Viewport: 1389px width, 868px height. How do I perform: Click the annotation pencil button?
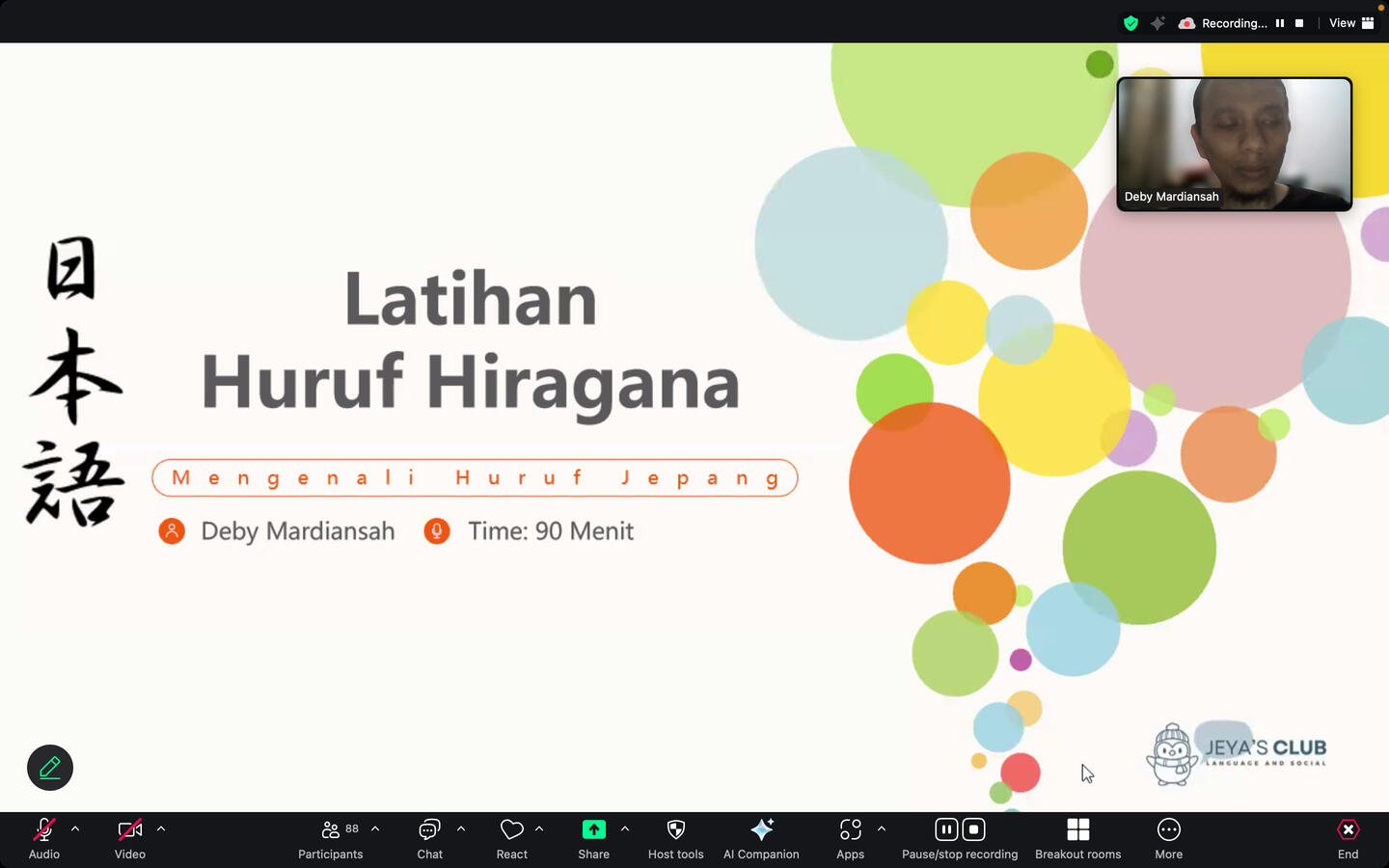(x=50, y=768)
